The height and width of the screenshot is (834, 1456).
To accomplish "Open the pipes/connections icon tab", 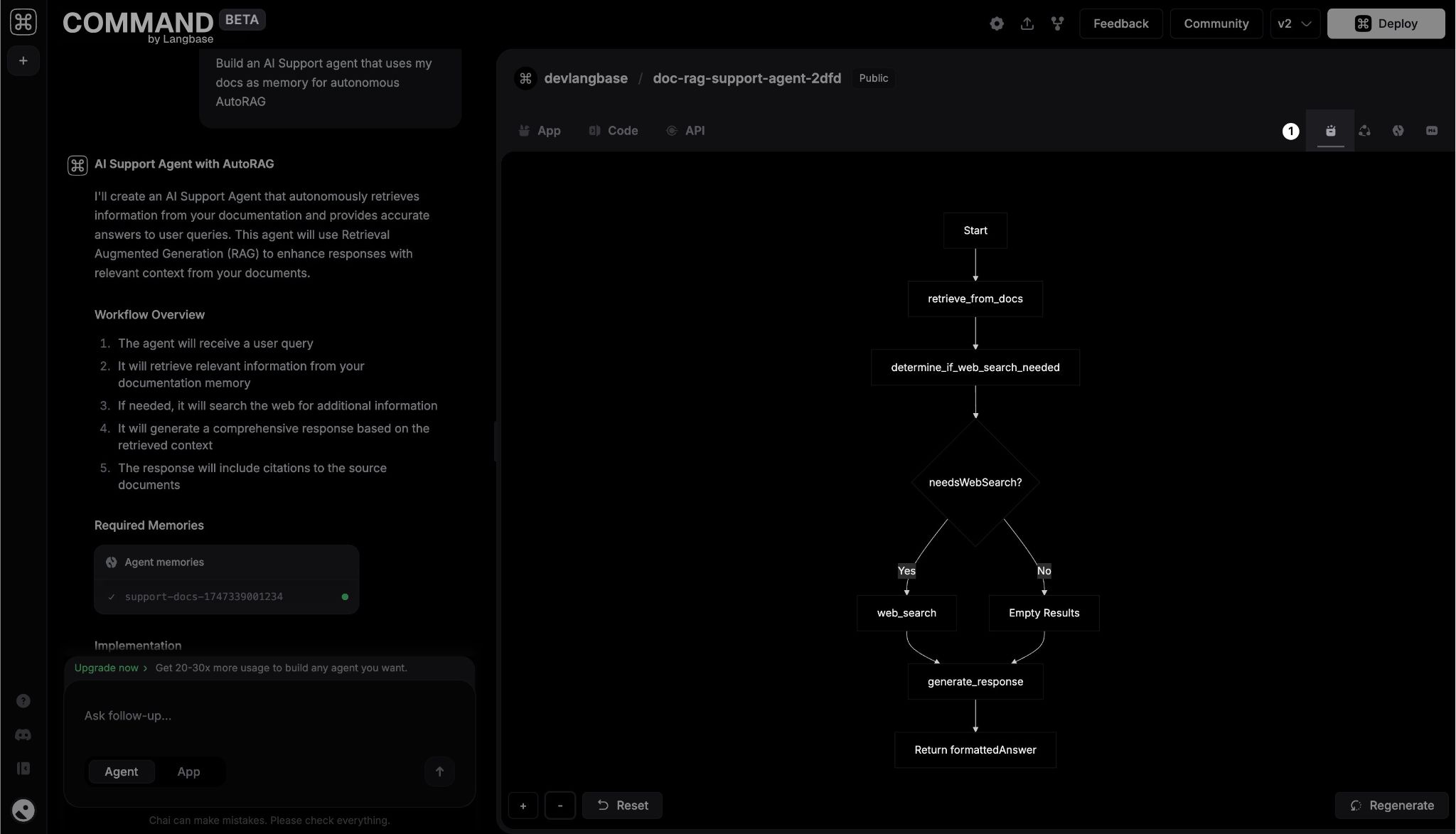I will pos(1364,131).
